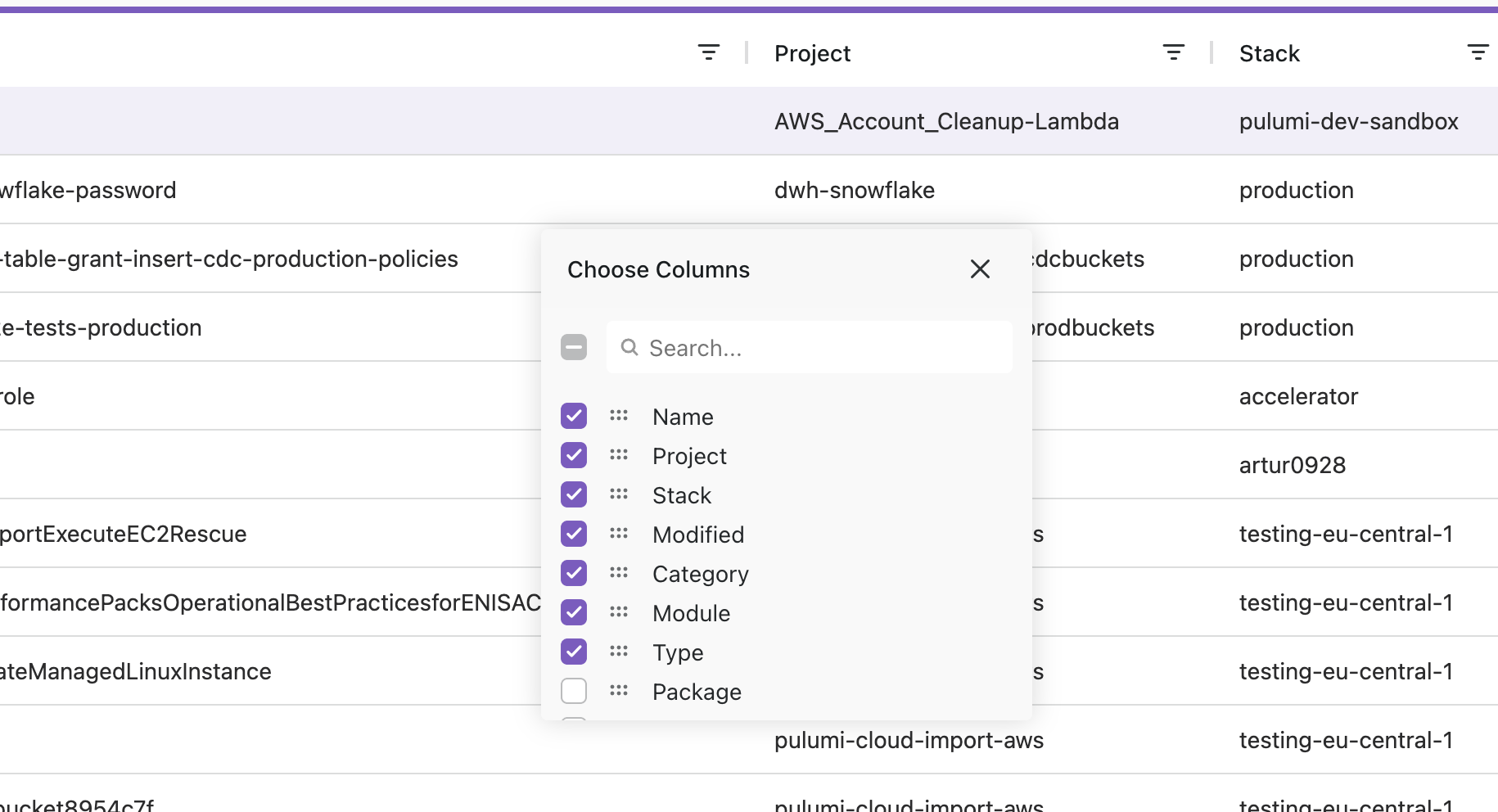Grab the drag handle for Category
Screen dimensions: 1498x812
tap(619, 573)
